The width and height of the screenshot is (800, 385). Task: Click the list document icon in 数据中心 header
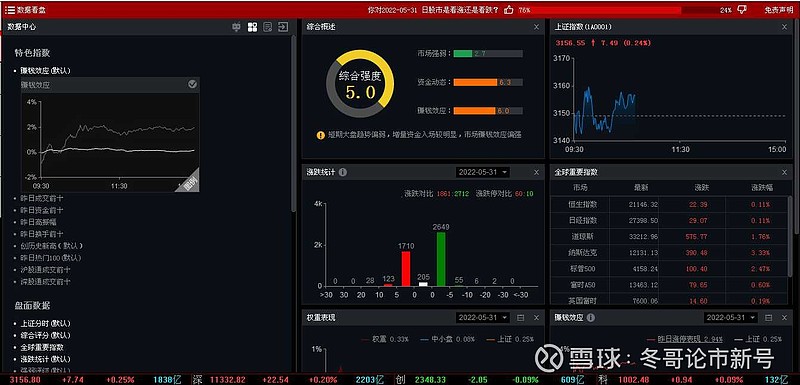(267, 27)
